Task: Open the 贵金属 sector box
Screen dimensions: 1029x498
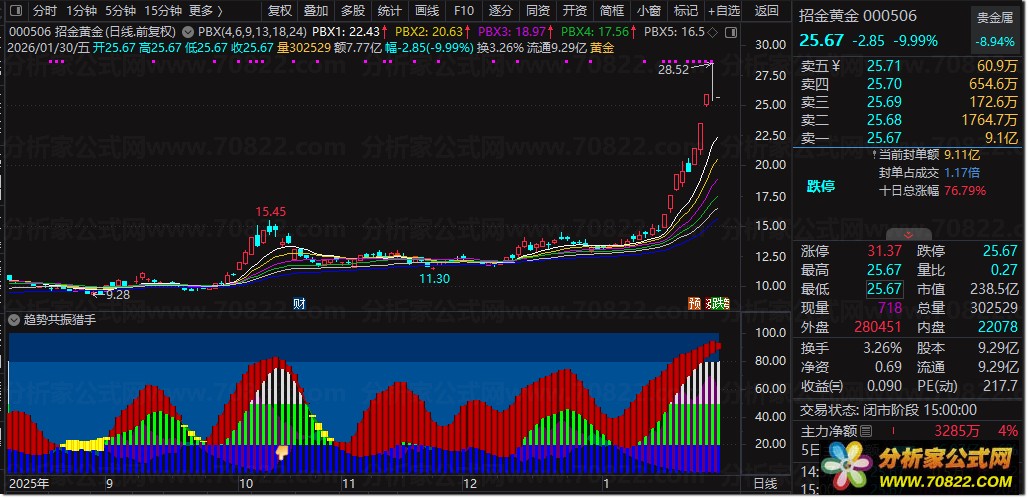Action: click(994, 30)
